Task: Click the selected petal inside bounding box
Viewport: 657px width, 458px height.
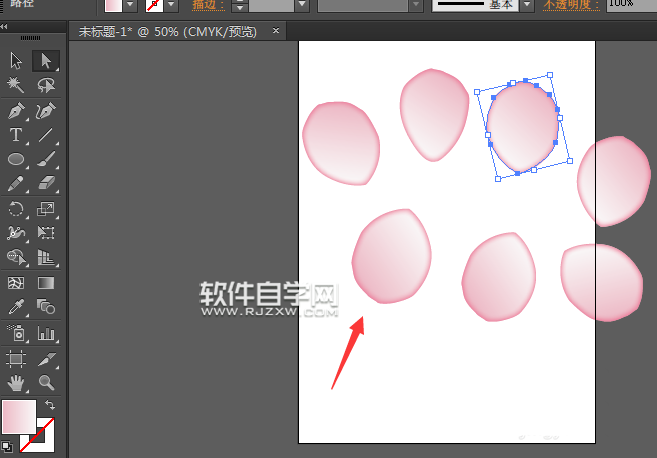Action: pyautogui.click(x=522, y=127)
